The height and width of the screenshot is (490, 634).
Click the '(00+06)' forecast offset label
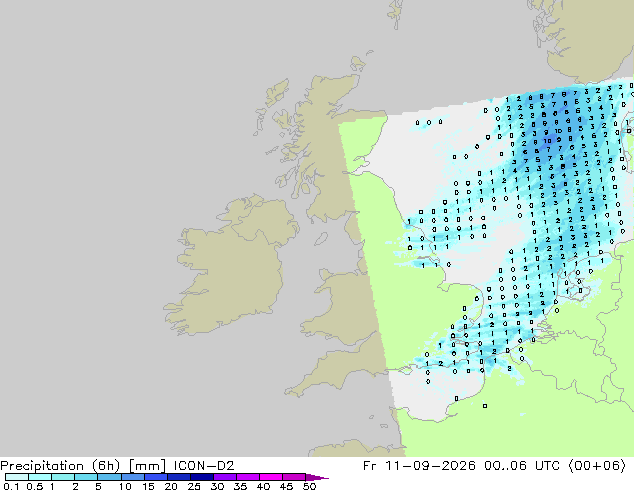tap(597, 466)
